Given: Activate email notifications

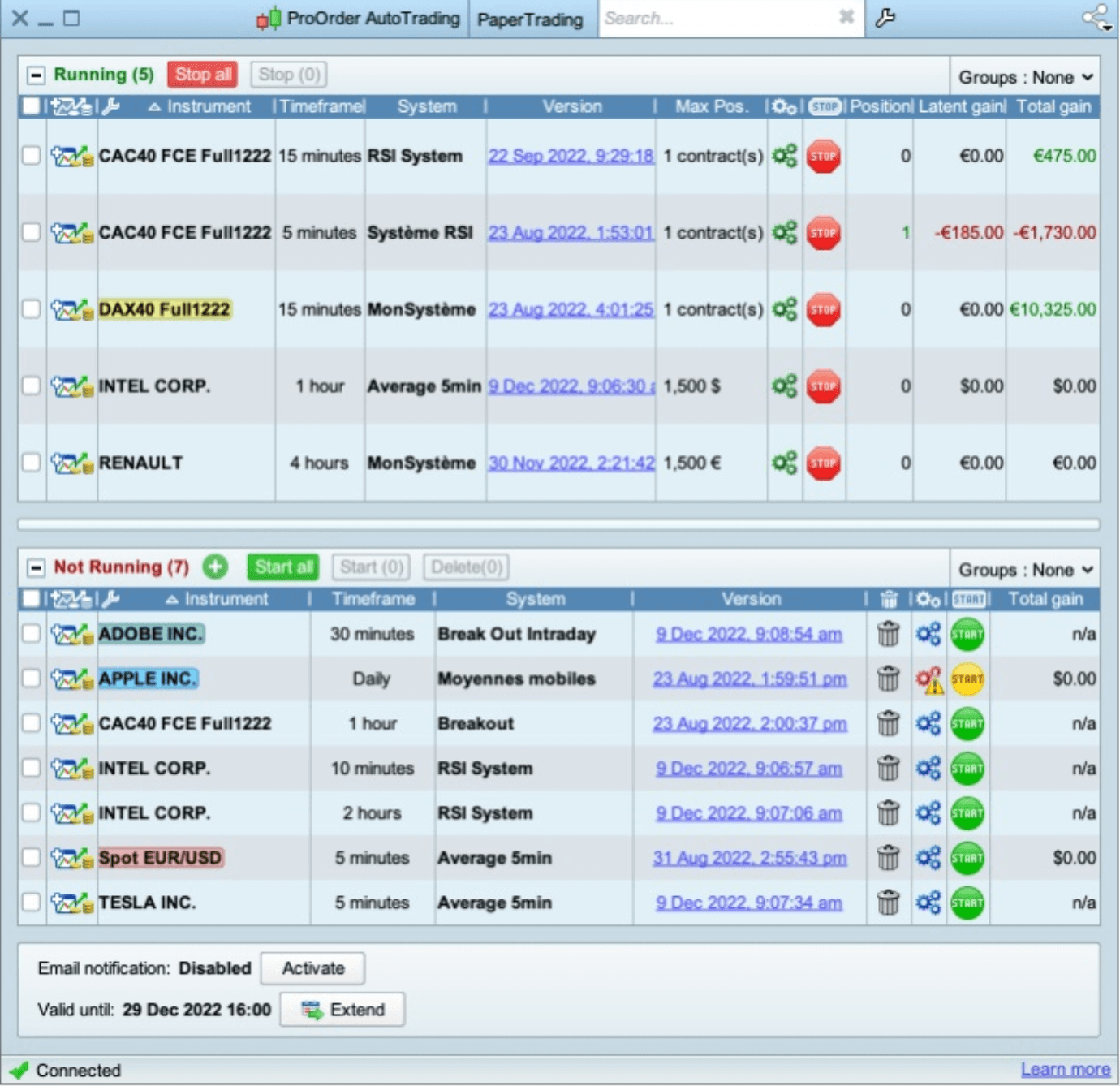Looking at the screenshot, I should [x=312, y=967].
